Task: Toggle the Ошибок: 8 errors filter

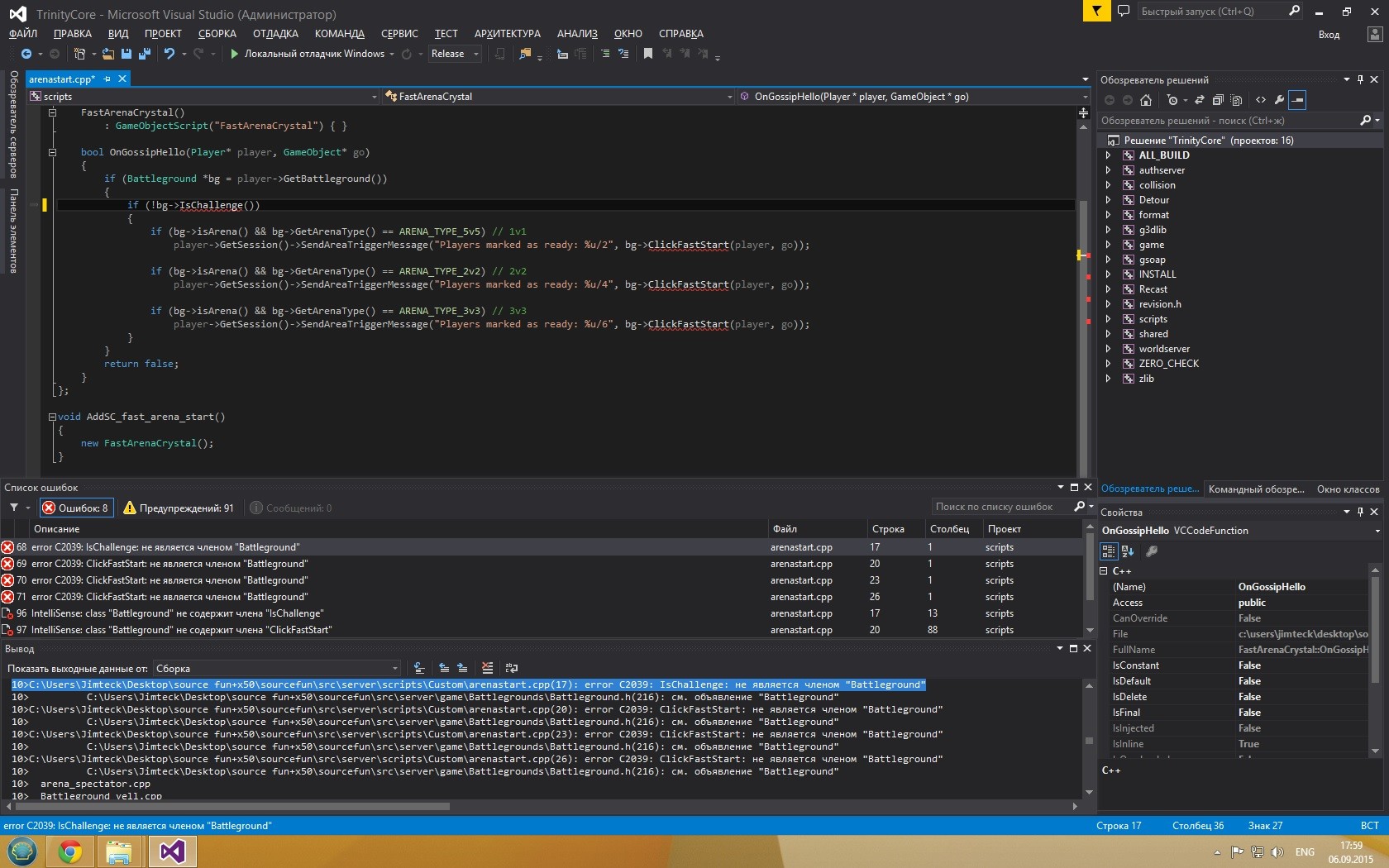Action: pyautogui.click(x=76, y=508)
